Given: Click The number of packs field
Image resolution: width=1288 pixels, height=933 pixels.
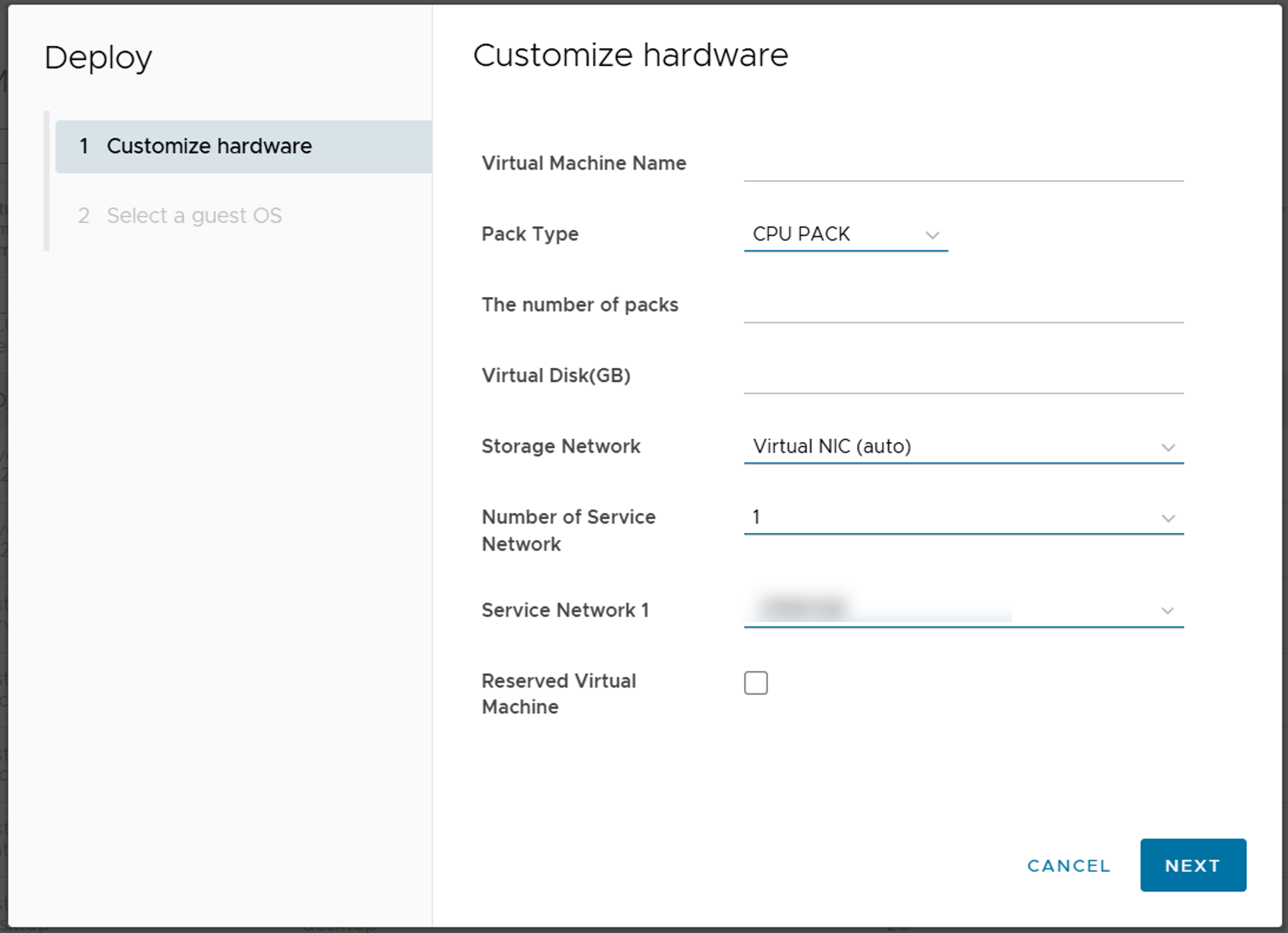Looking at the screenshot, I should 963,306.
